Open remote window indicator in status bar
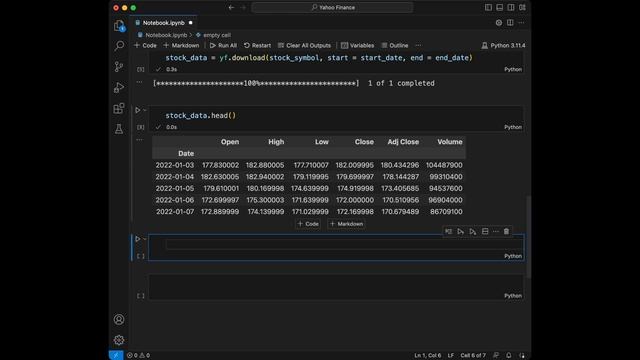 point(116,355)
